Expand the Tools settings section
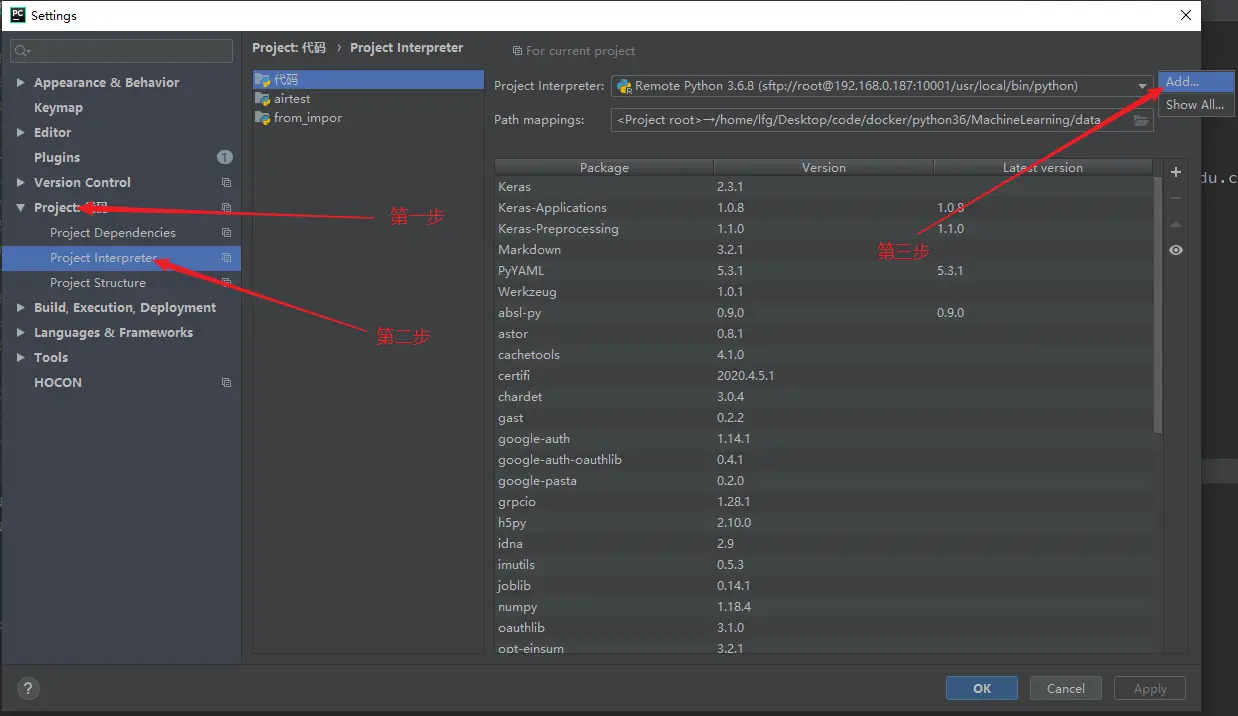The width and height of the screenshot is (1238, 716). pyautogui.click(x=21, y=358)
